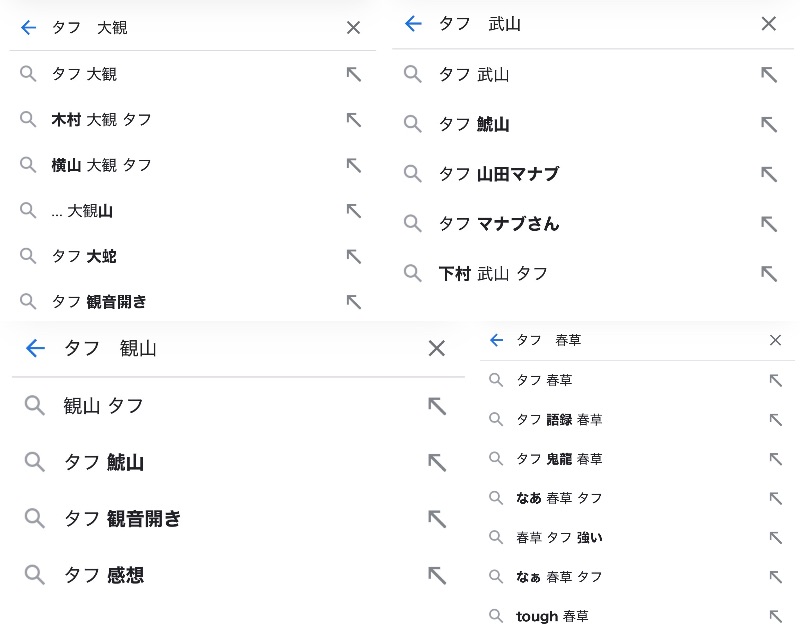Focus the タフ 春草 search field
Screen dimensions: 800x637
[x=630, y=340]
